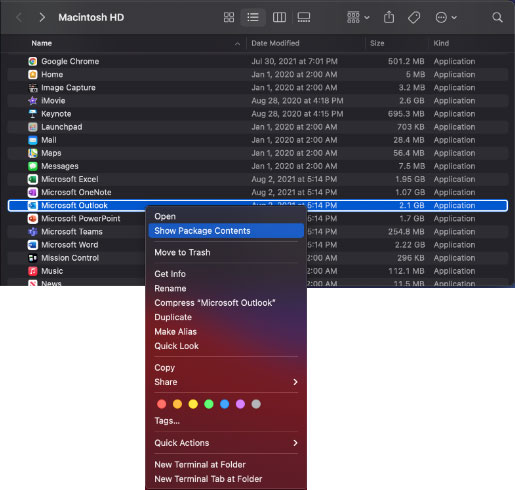Click the Share toolbar icon
515x490 pixels.
pos(389,17)
